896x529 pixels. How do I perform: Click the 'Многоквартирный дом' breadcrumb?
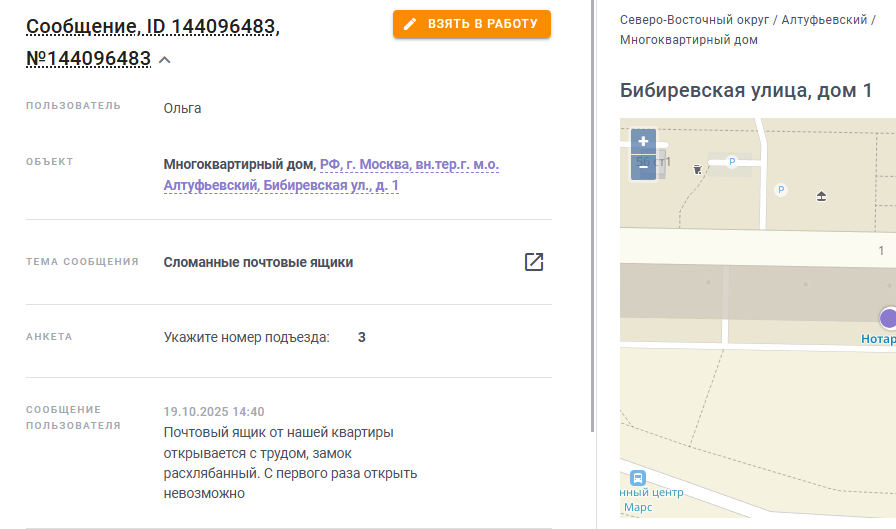tap(689, 40)
